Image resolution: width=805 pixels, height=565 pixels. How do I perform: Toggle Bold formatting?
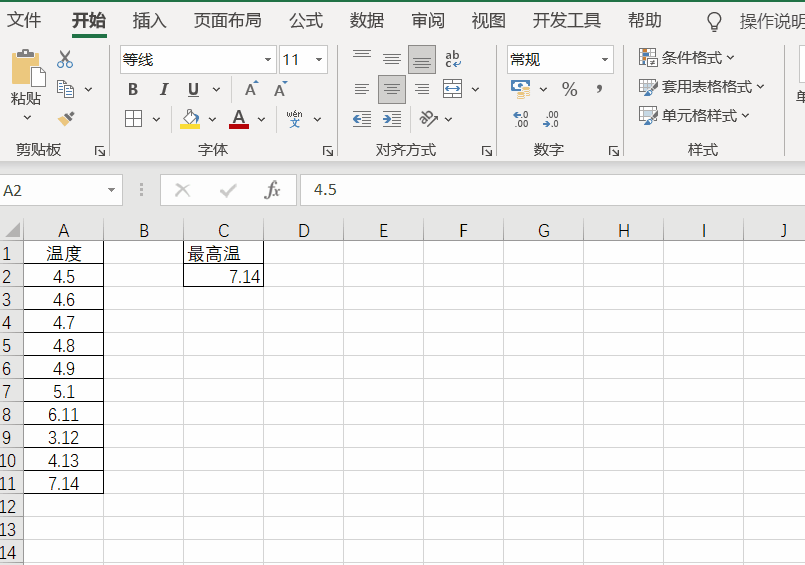[133, 89]
